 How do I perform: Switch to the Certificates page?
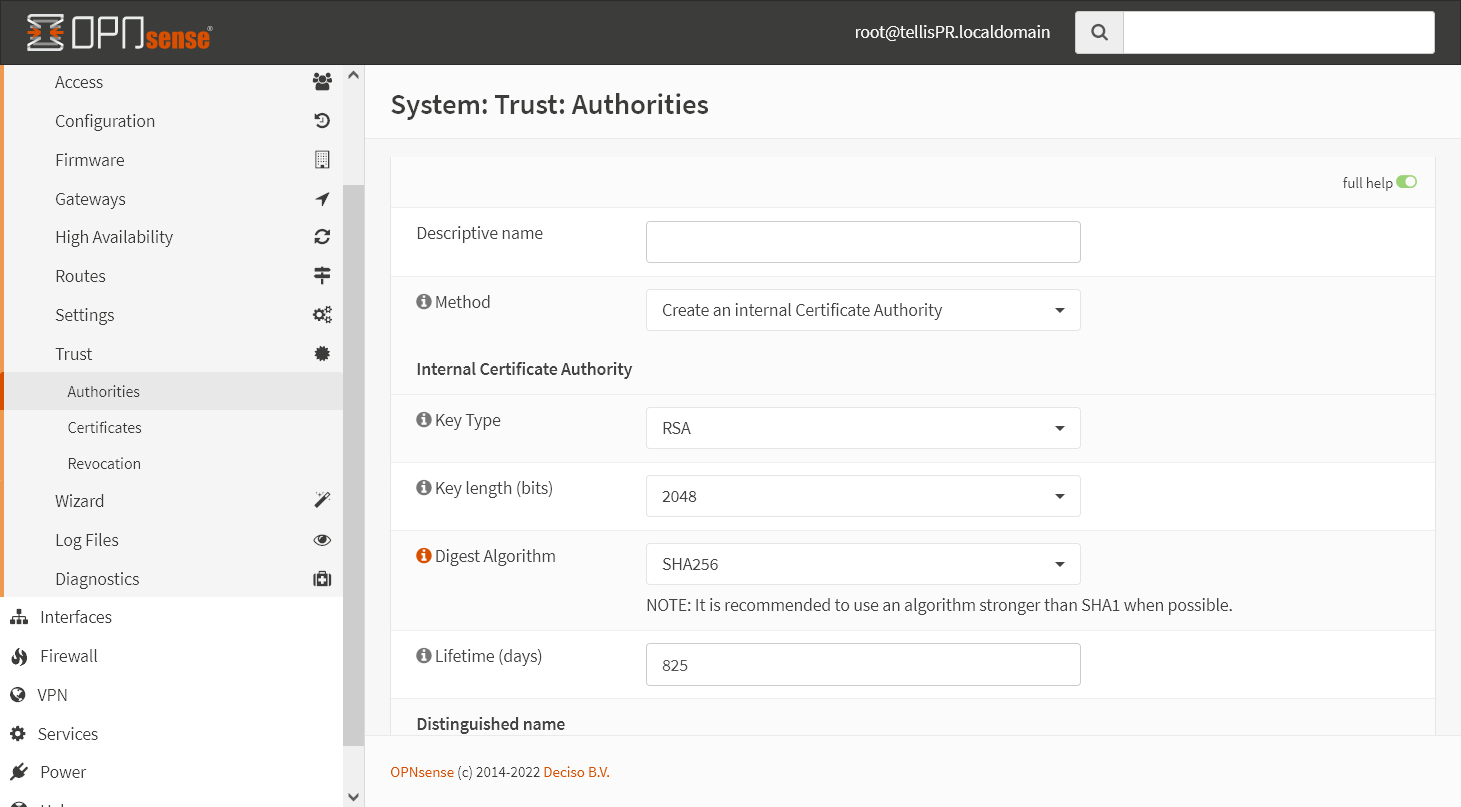[x=104, y=427]
